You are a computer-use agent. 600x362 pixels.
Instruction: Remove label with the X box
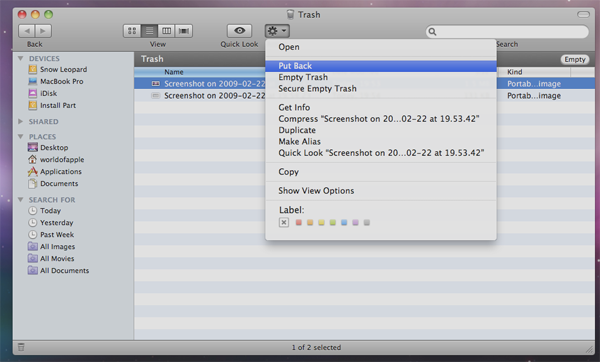(x=284, y=222)
